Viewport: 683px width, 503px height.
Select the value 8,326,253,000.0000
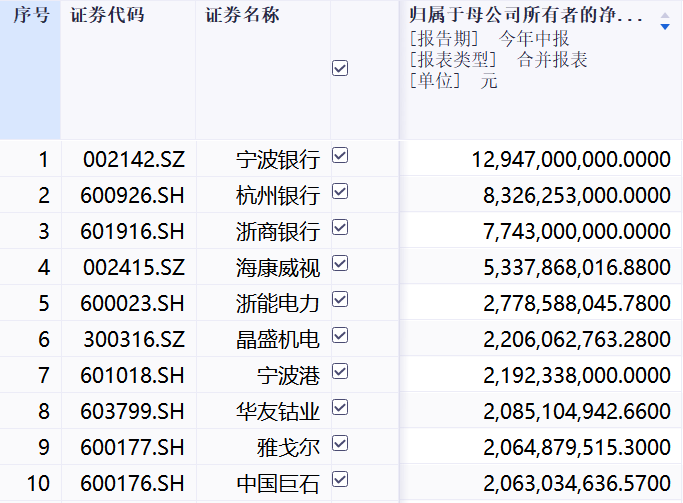(577, 196)
